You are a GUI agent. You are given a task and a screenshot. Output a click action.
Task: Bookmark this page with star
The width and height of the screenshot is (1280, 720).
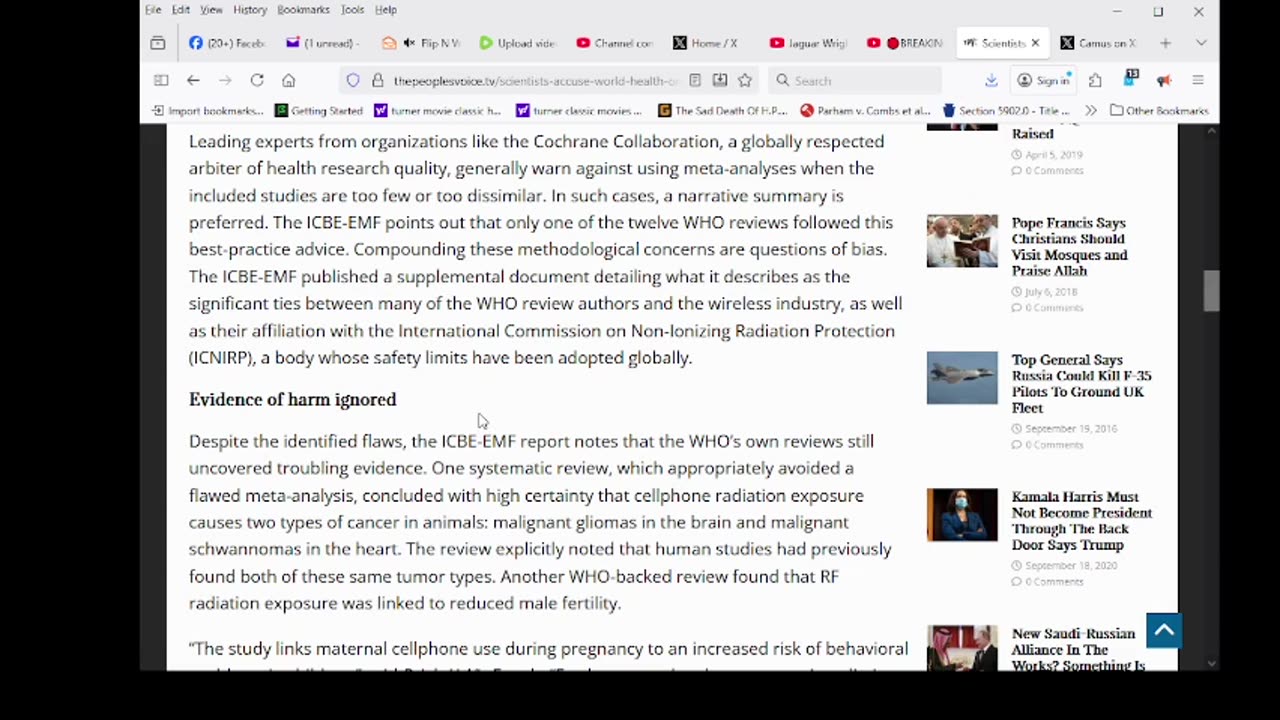tap(745, 80)
